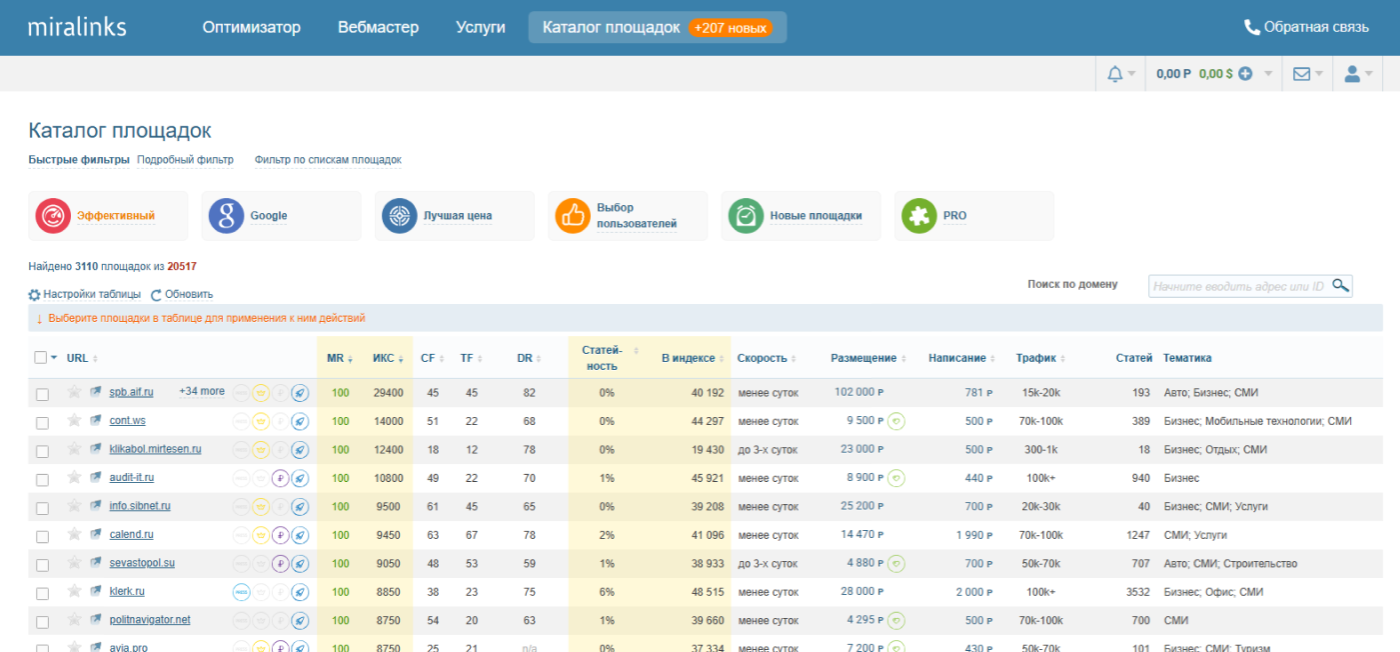Tick the politnavigator.net checkbox
The image size is (1400, 652).
pos(42,622)
